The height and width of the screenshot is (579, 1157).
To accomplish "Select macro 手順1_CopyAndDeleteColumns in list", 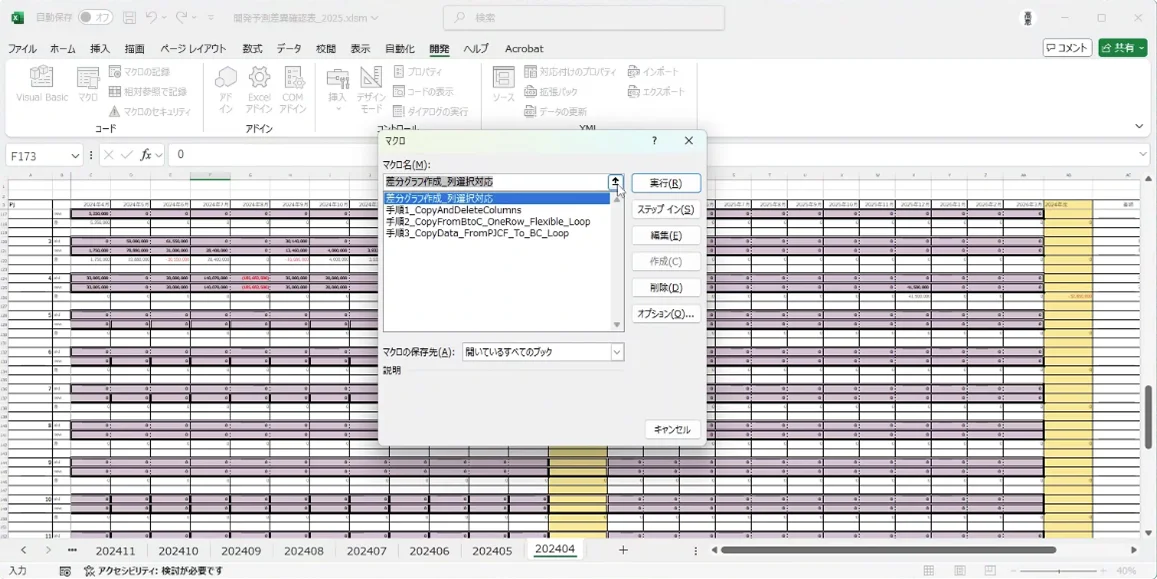I will click(x=453, y=210).
